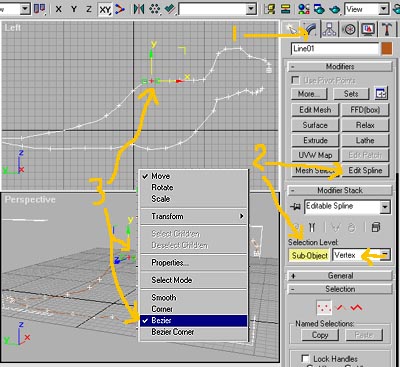The height and width of the screenshot is (367, 400).
Task: Select the Vertex selection icon
Action: (324, 307)
